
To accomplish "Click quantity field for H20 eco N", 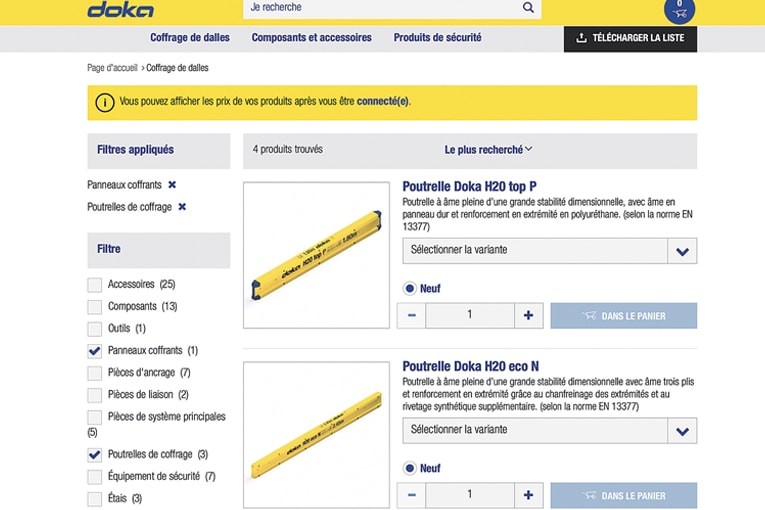I will pos(470,495).
